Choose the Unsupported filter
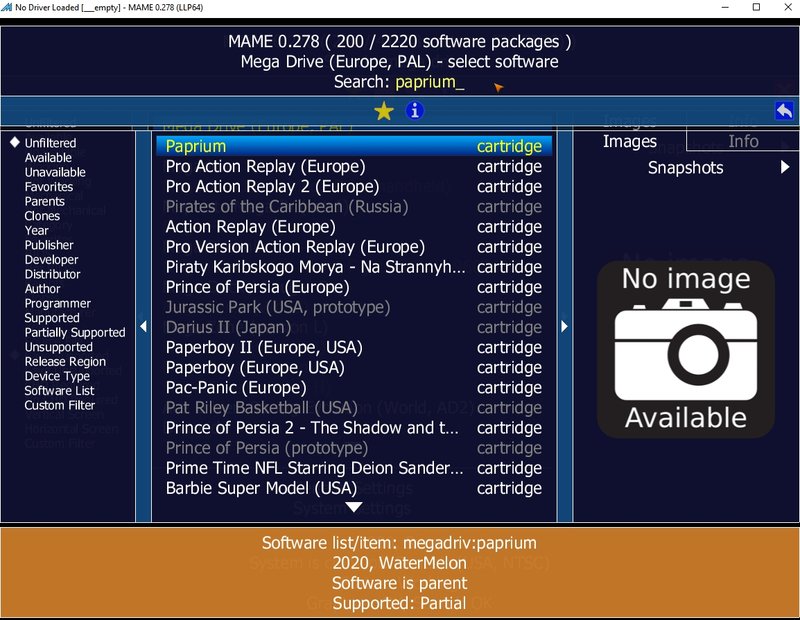Viewport: 800px width, 620px height. [x=59, y=347]
